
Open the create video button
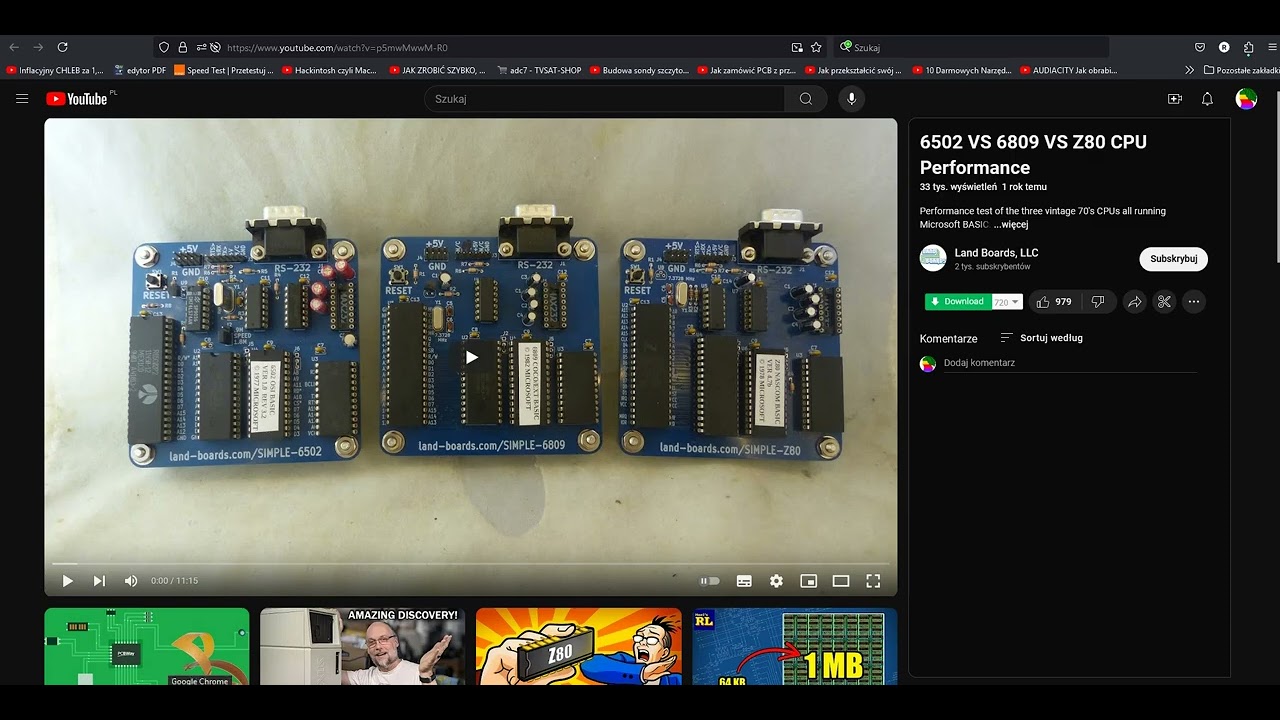click(x=1175, y=99)
